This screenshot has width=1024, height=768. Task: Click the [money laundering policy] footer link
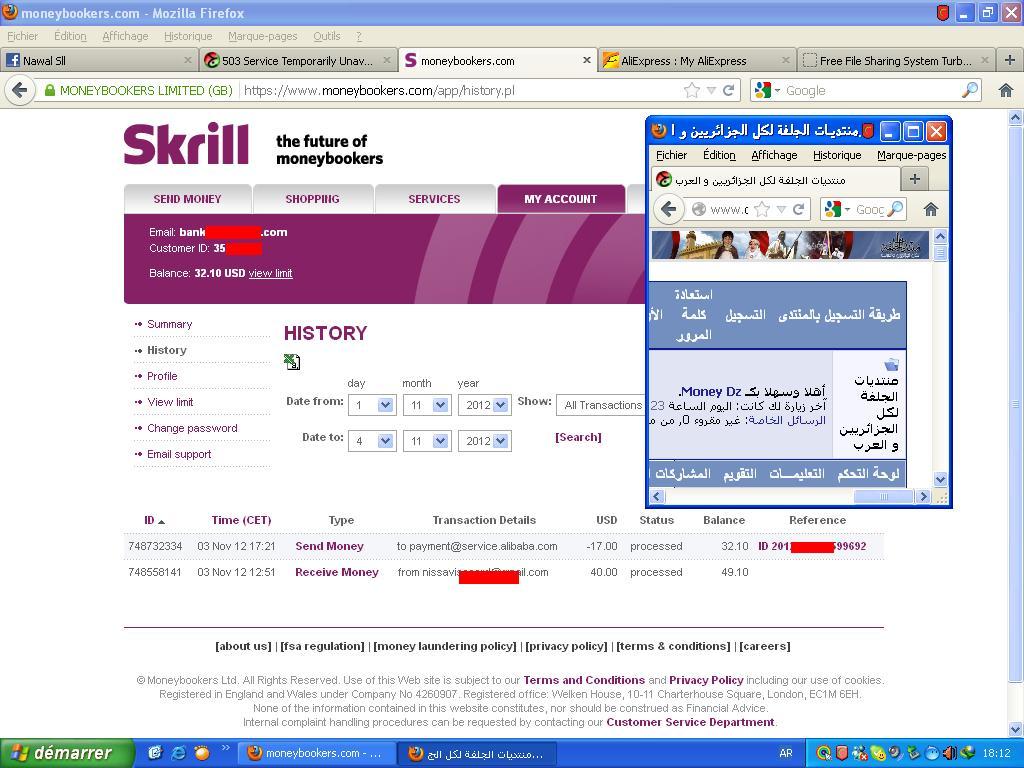445,646
